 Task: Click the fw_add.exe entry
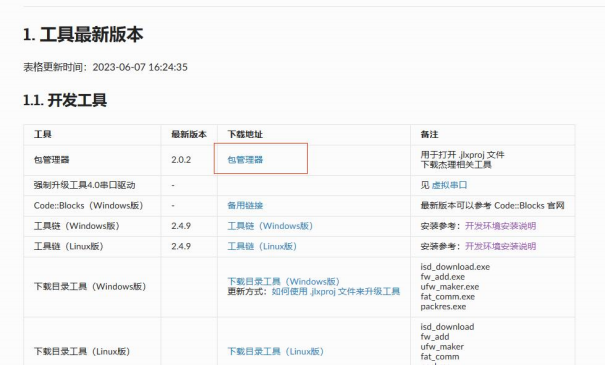443,277
